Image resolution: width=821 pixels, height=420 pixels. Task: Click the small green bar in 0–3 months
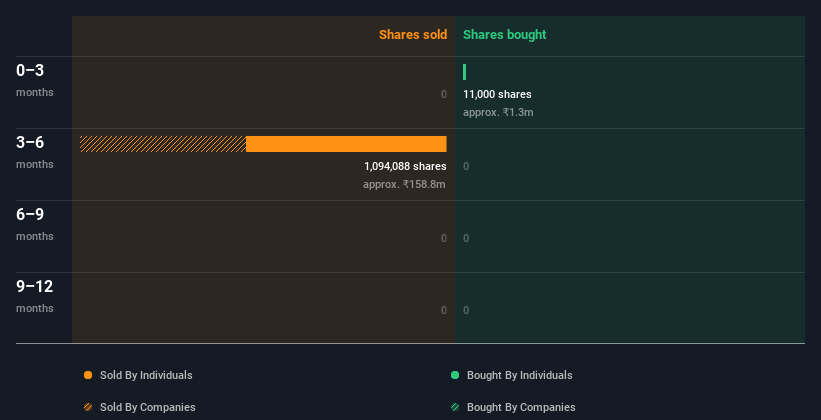pos(464,72)
